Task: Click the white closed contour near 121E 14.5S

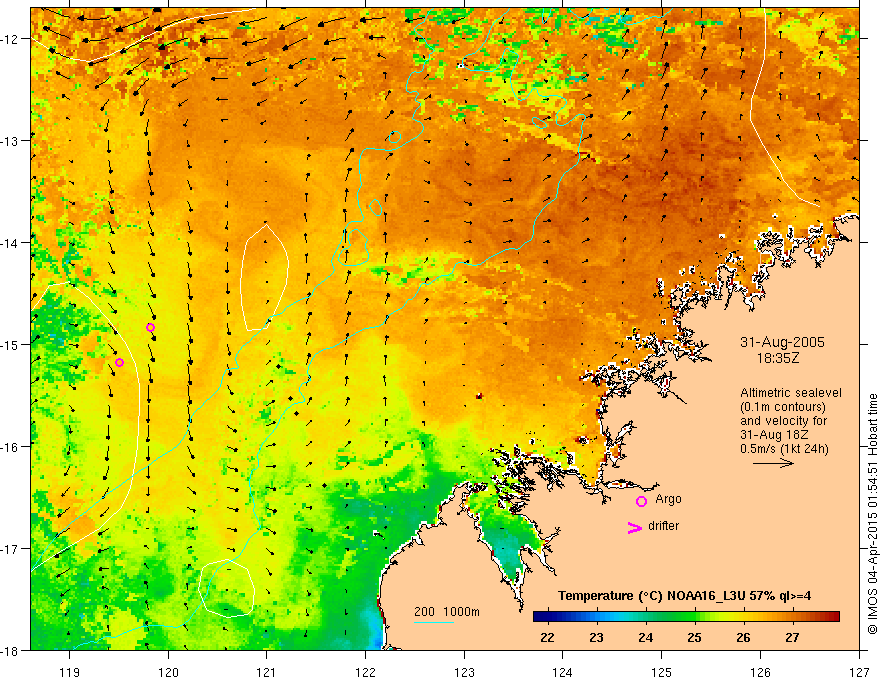Action: [x=264, y=277]
